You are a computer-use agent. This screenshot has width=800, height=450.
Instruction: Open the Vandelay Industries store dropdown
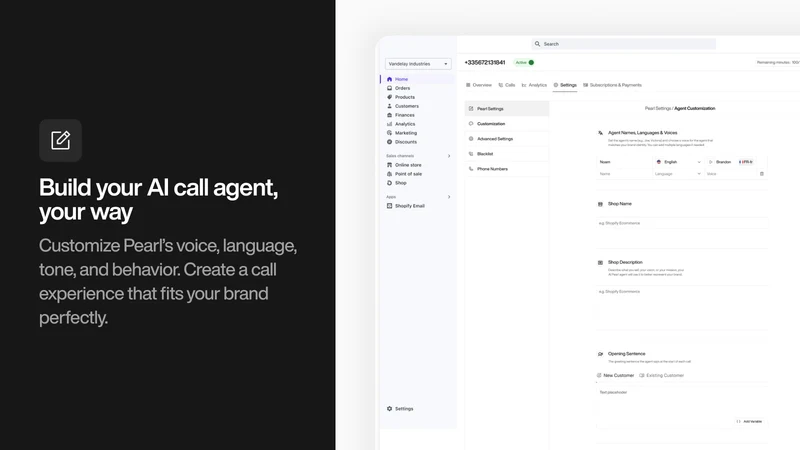click(x=418, y=64)
